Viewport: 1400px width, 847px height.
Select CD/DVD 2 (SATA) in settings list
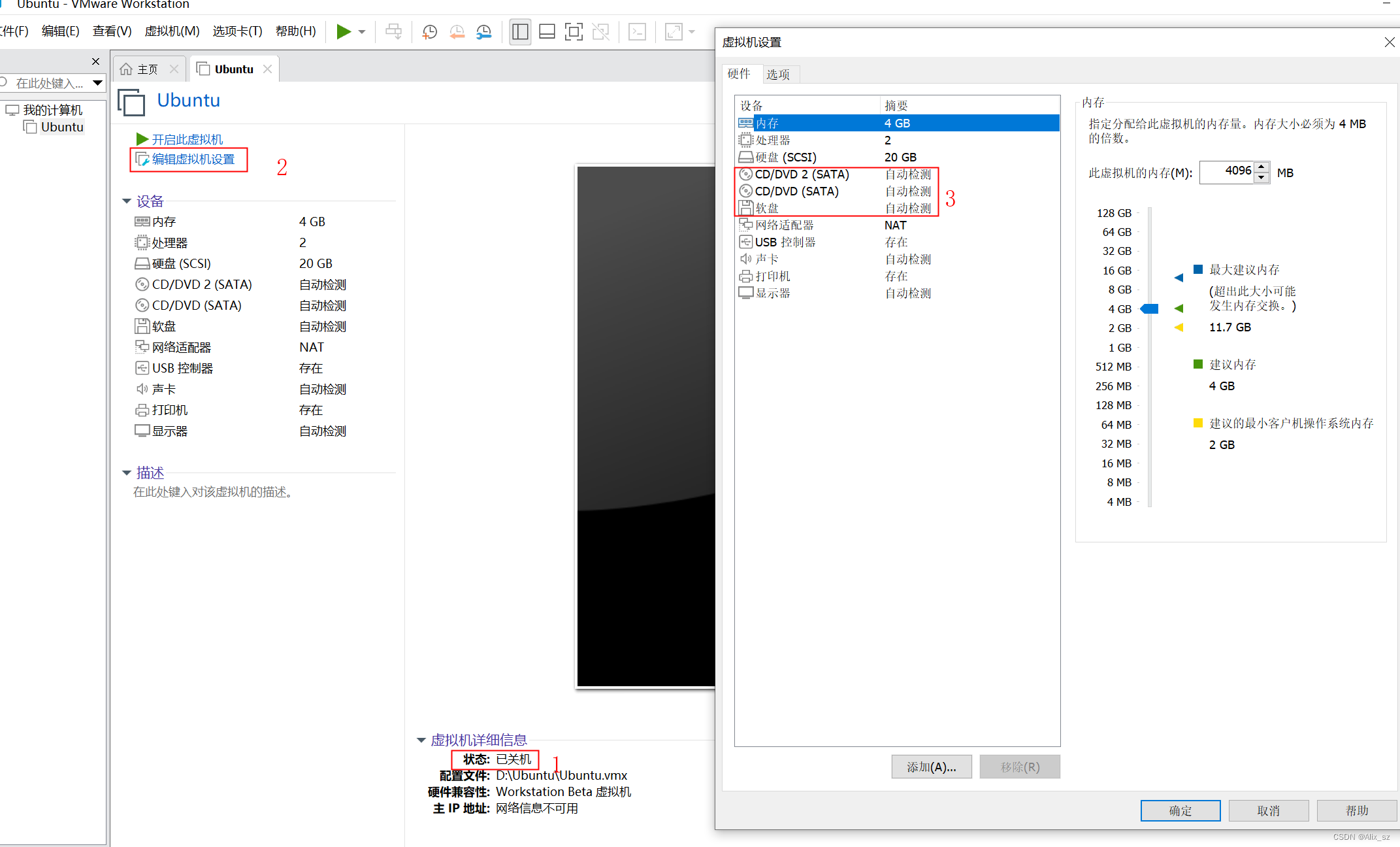click(898, 174)
